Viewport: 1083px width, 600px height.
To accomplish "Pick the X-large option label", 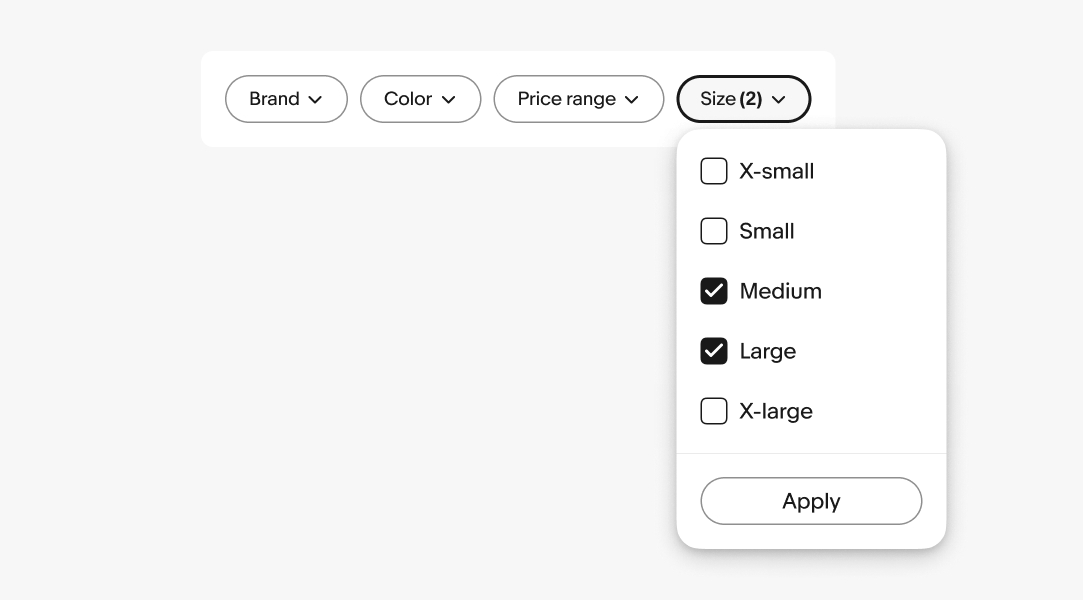I will pyautogui.click(x=776, y=411).
